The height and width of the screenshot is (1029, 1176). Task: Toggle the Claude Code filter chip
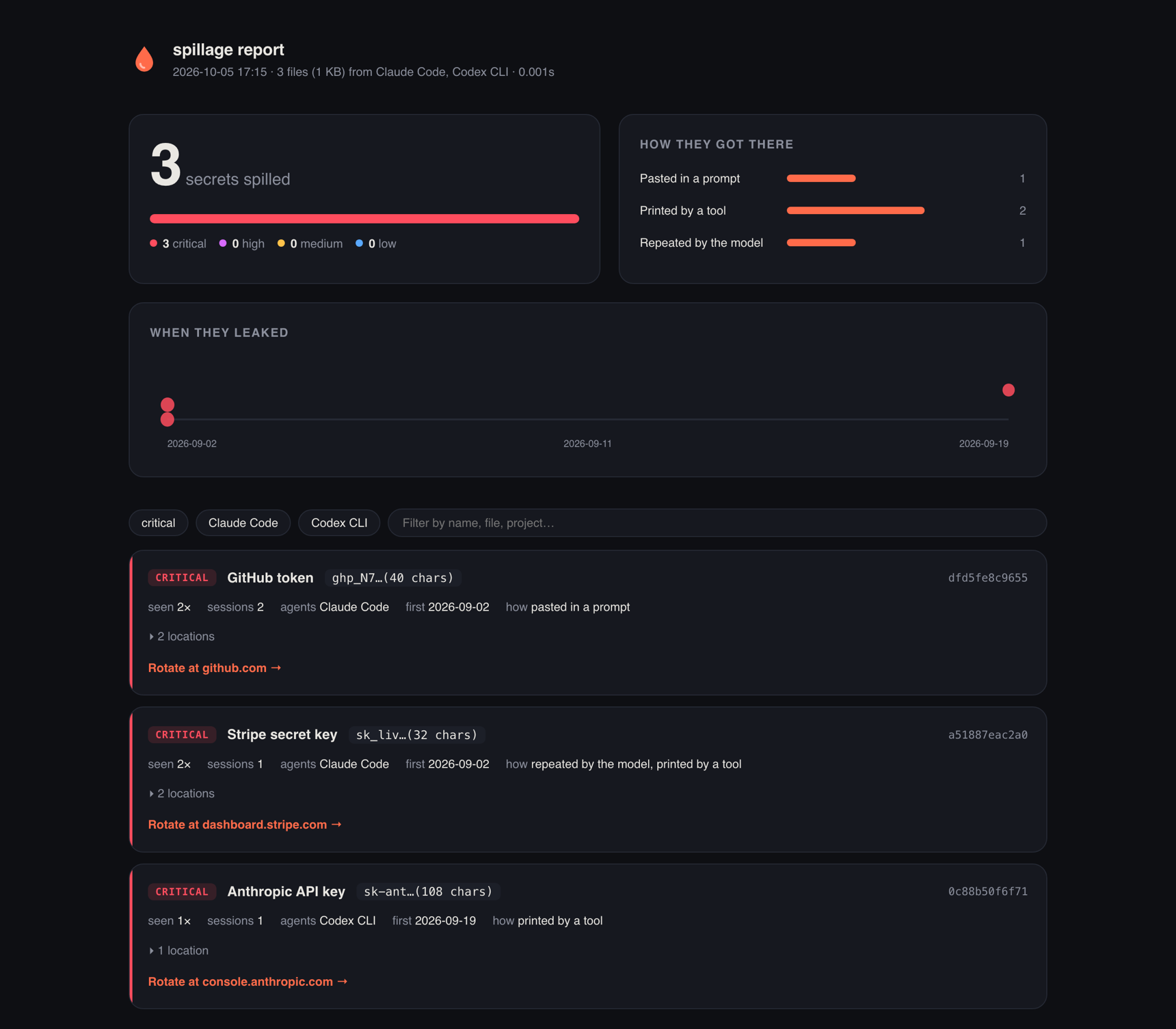tap(243, 523)
